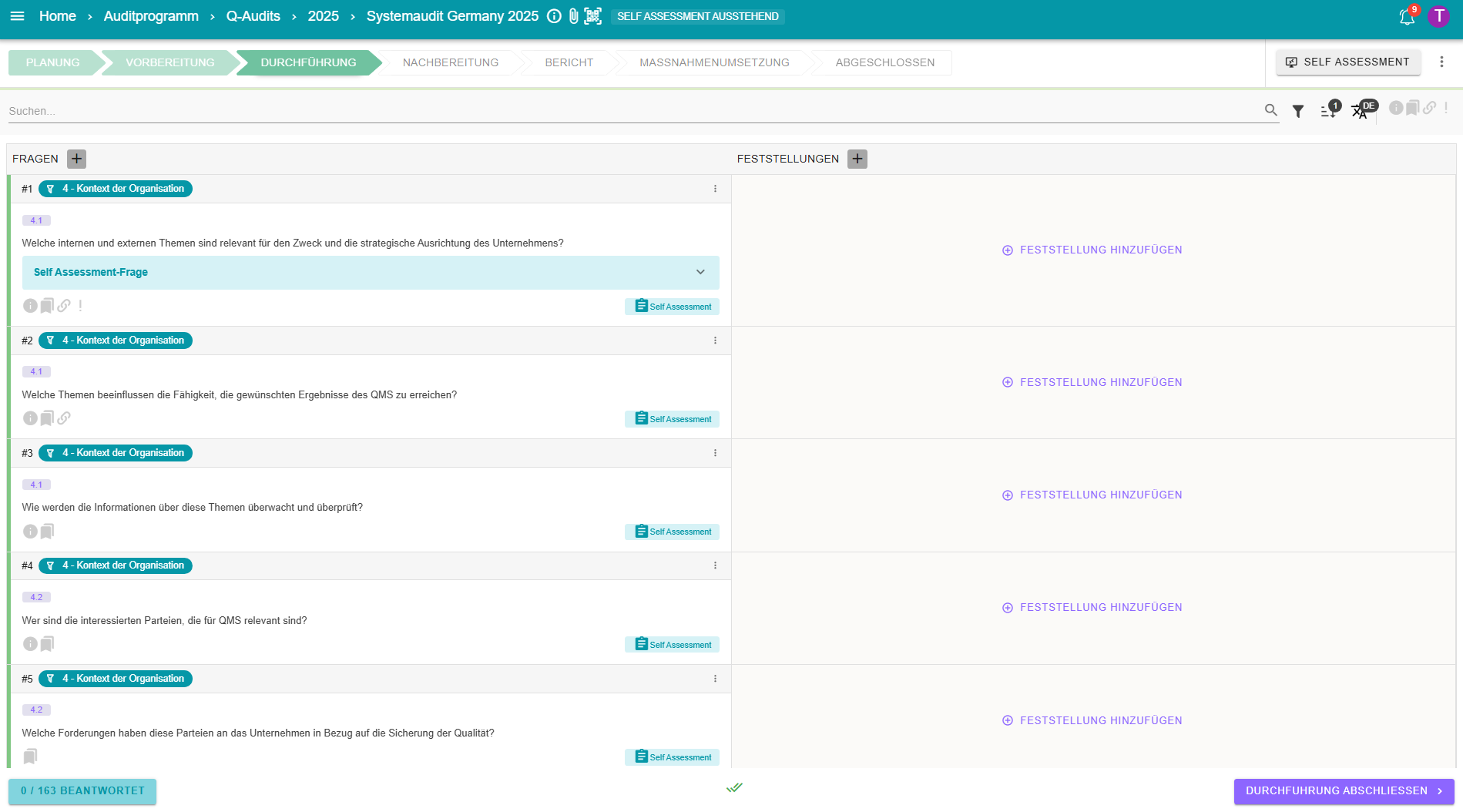
Task: Expand the Self Assessment-Frage panel
Action: (x=700, y=272)
